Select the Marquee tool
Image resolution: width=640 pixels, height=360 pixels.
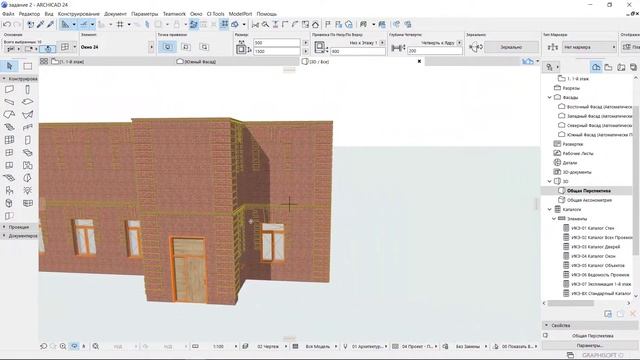(x=28, y=66)
